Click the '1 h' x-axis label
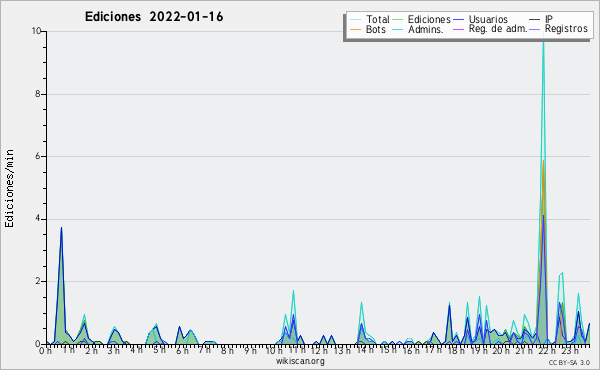600x370 pixels. click(x=68, y=350)
